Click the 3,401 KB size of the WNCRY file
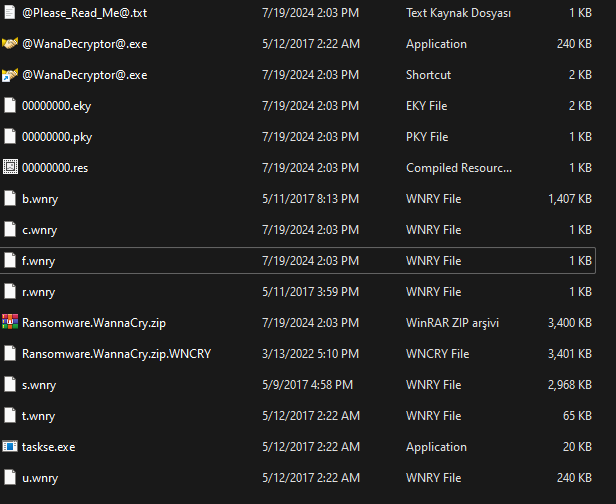Screen dimensions: 616x504 pos(570,353)
